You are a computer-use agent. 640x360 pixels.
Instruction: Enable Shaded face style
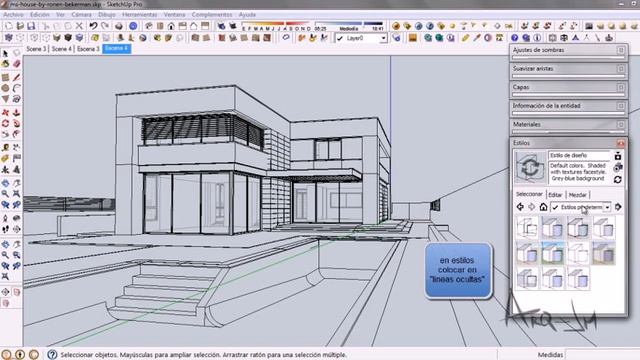coord(57,38)
